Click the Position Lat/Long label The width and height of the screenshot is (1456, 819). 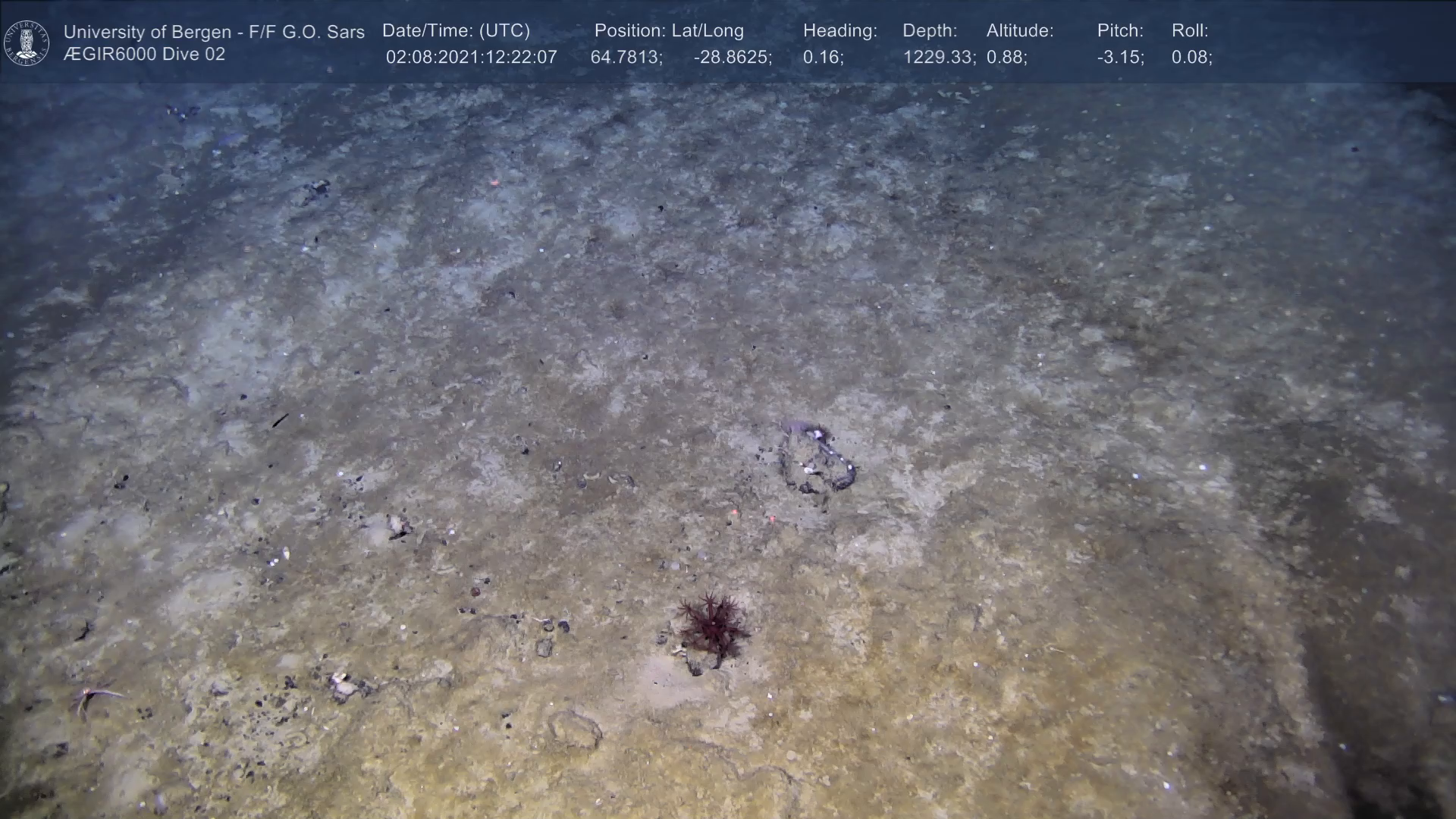point(669,31)
